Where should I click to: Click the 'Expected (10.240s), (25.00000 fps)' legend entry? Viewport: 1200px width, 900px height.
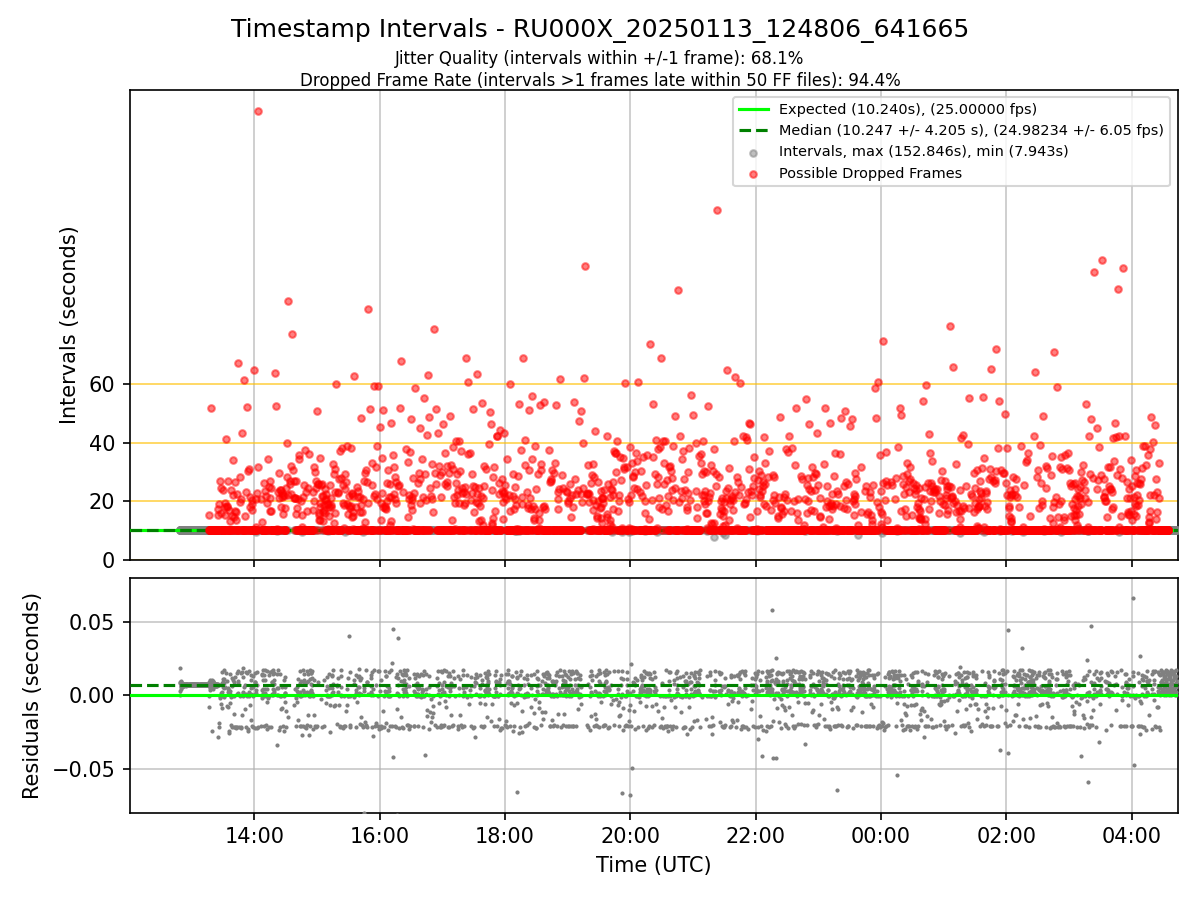point(907,109)
